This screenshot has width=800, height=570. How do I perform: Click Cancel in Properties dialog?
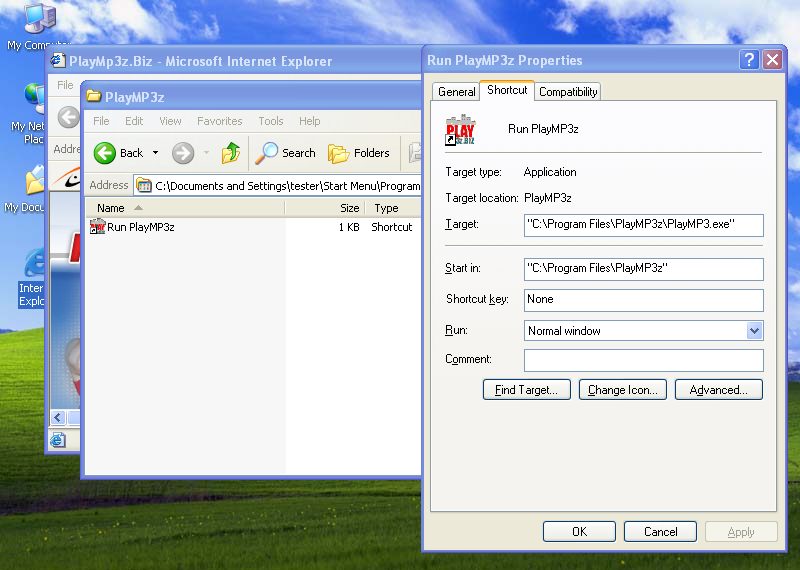point(660,532)
